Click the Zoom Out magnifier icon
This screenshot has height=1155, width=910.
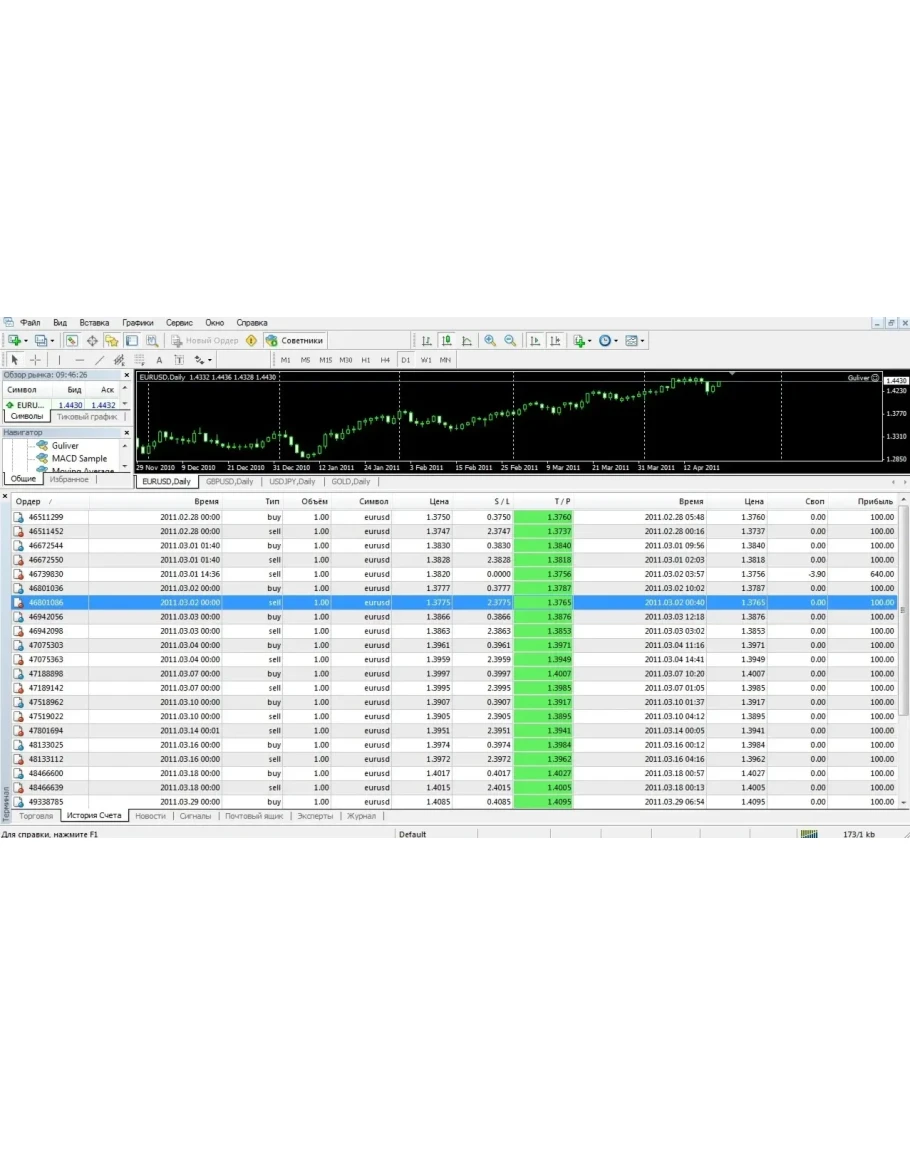(510, 341)
